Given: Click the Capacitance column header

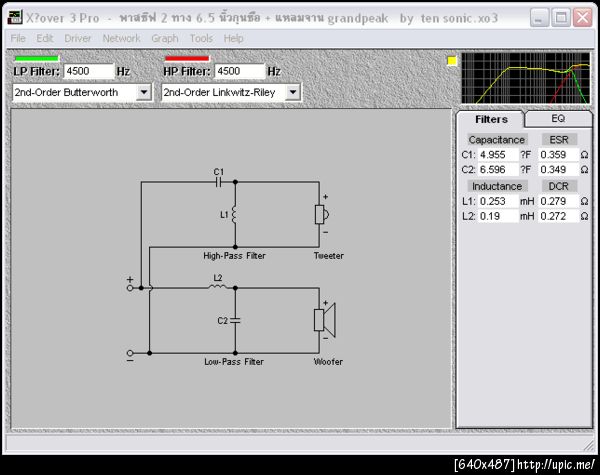Looking at the screenshot, I should (497, 140).
